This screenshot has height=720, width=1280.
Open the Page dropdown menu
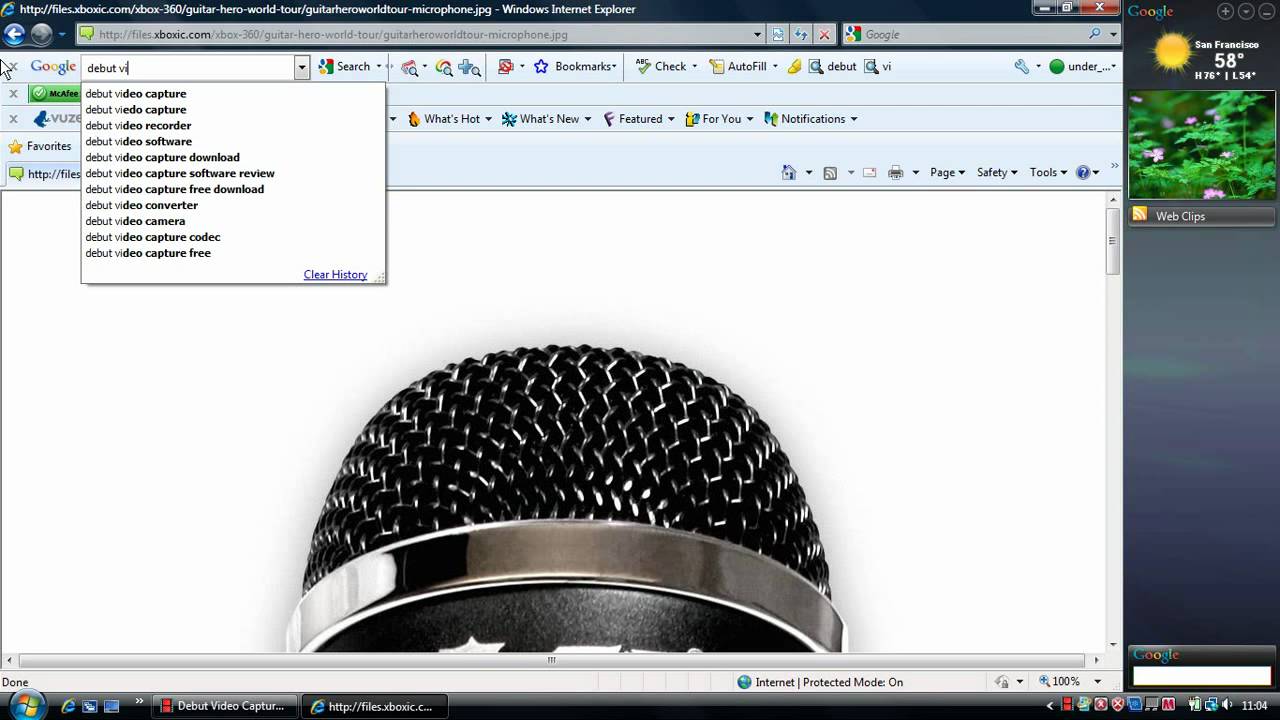(947, 172)
